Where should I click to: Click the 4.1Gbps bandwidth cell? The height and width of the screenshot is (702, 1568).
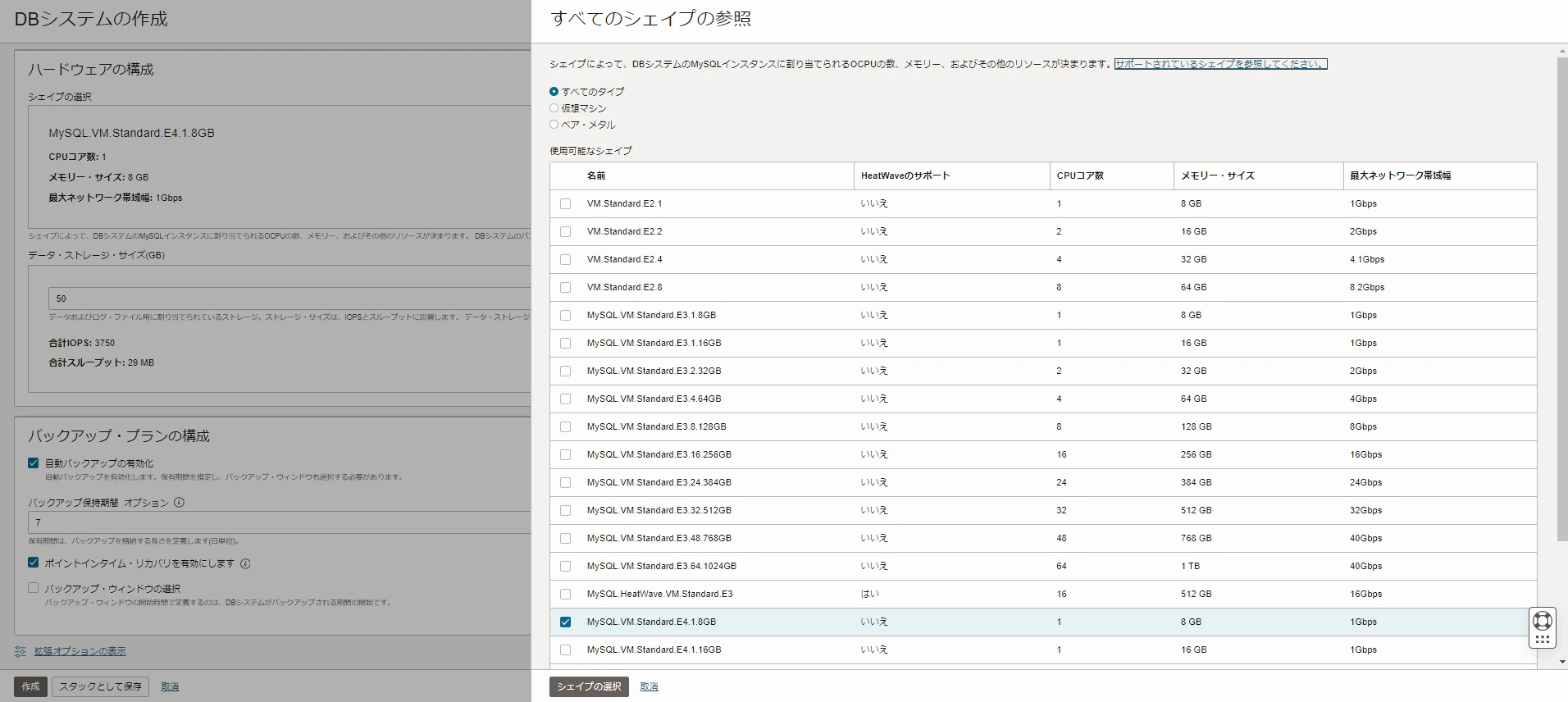1367,259
